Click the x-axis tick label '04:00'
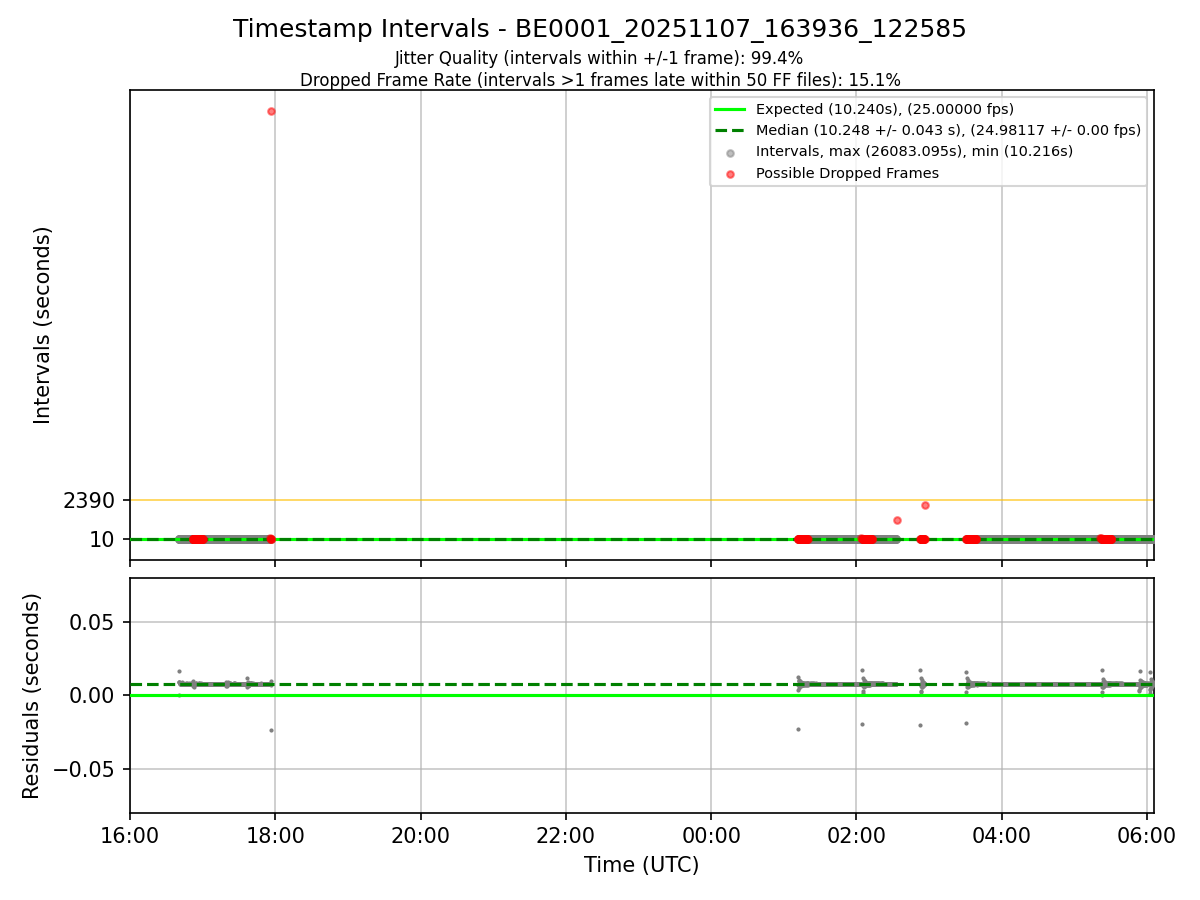Screen dimensions: 1200x900 point(1002,835)
